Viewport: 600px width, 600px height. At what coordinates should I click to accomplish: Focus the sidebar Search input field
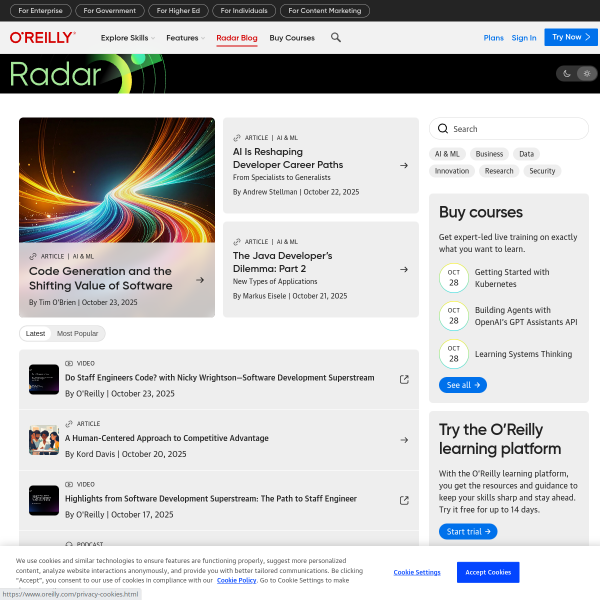[x=509, y=129]
